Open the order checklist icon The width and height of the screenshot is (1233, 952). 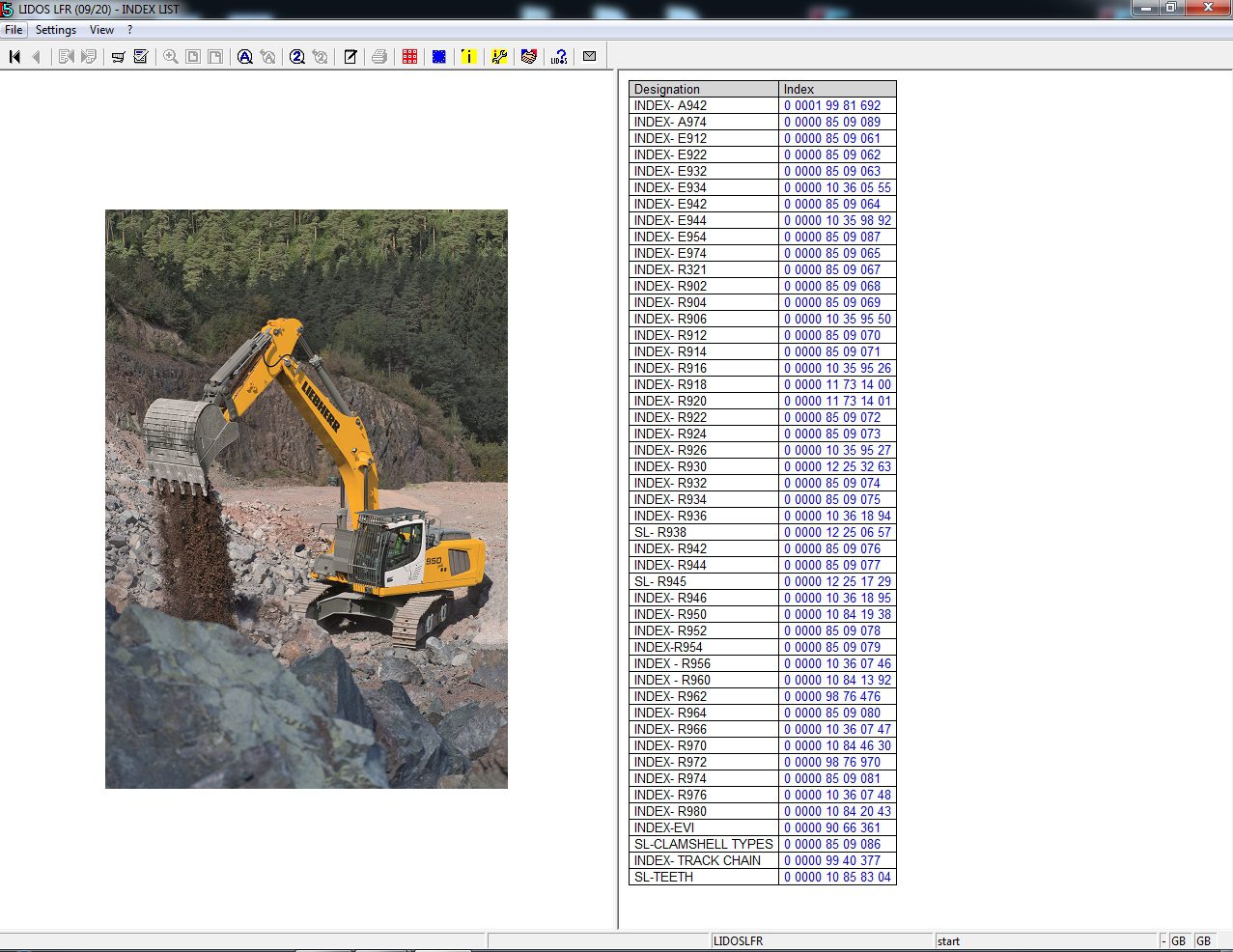pyautogui.click(x=141, y=57)
